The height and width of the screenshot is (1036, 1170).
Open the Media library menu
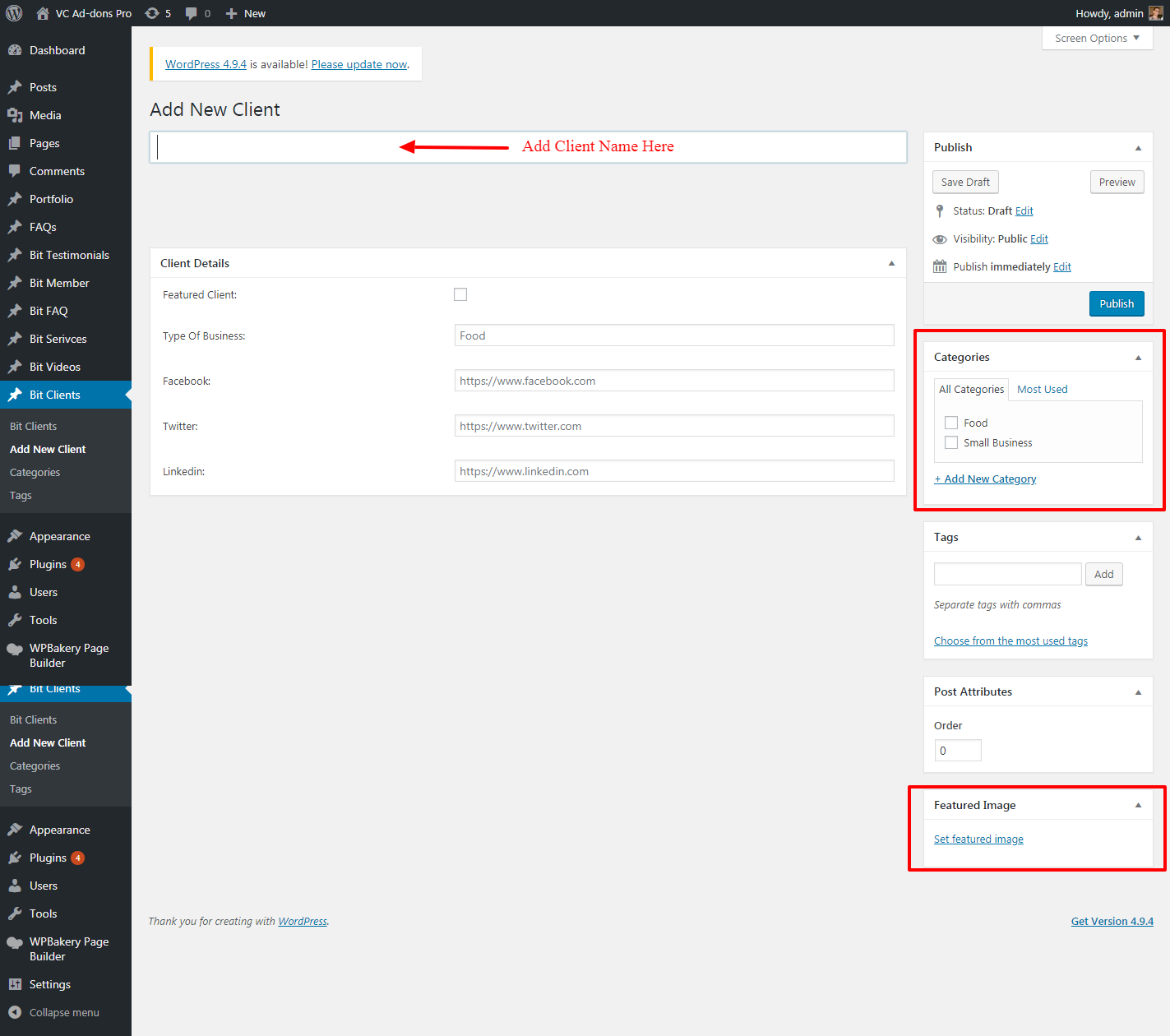(45, 115)
